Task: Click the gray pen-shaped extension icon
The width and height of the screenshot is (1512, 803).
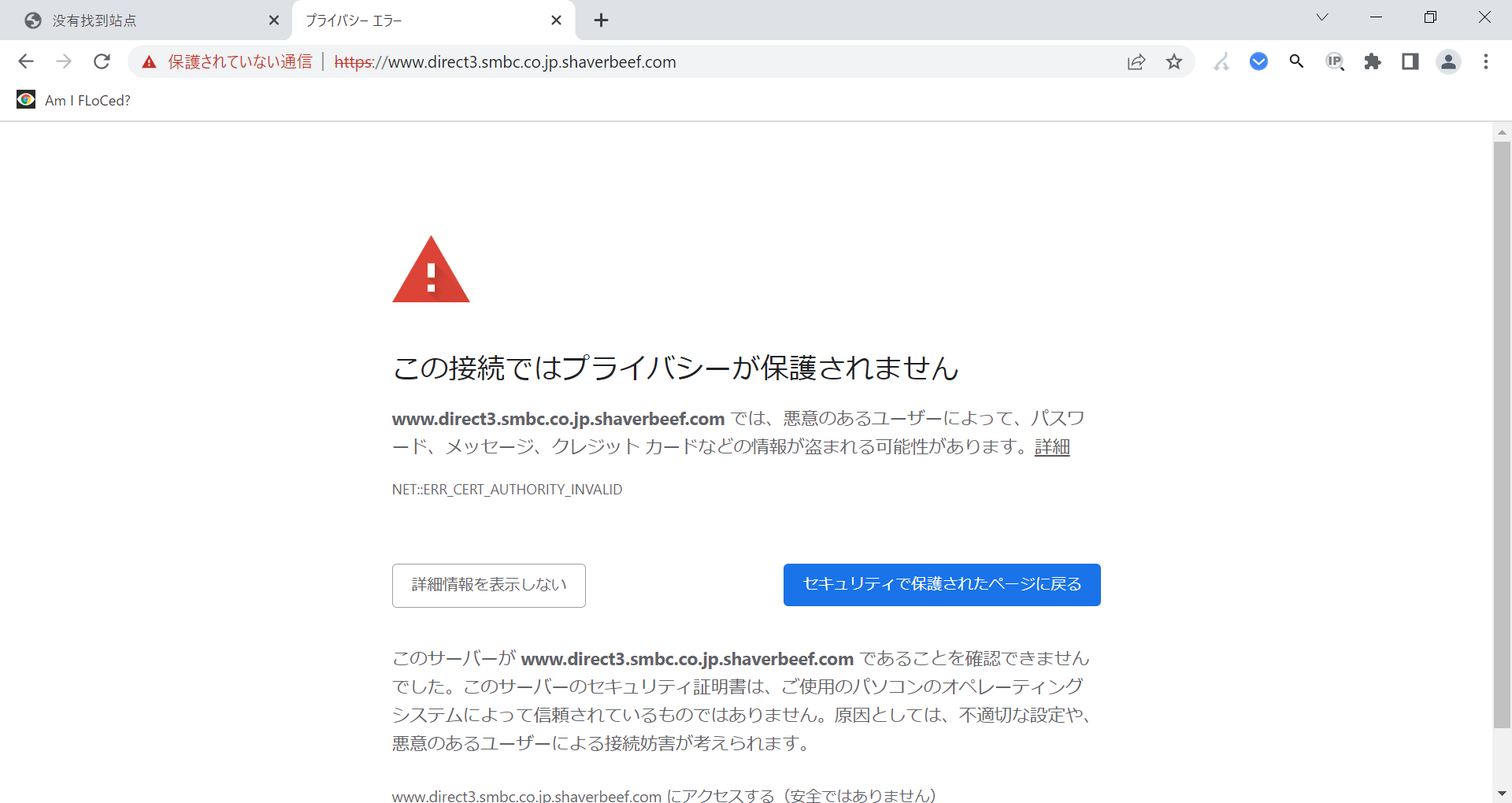Action: (1221, 61)
